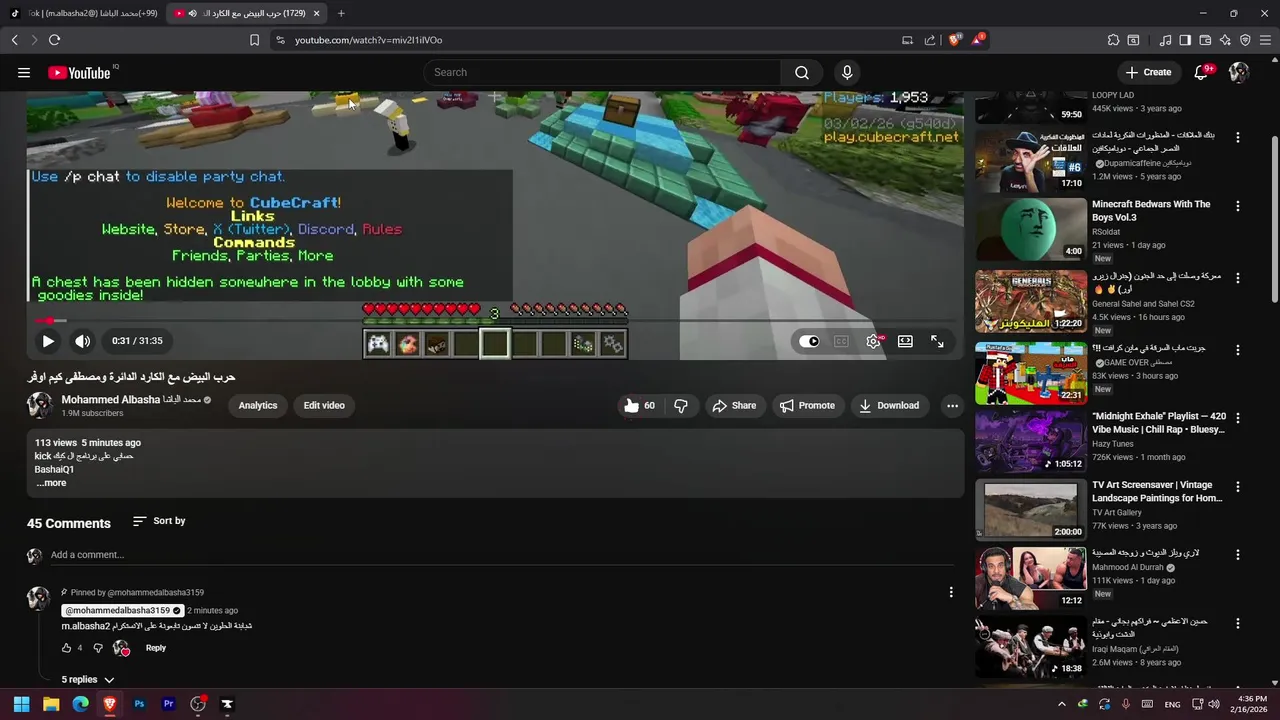Screen dimensions: 1280x720
Task: Open a new browser tab
Action: click(x=341, y=13)
